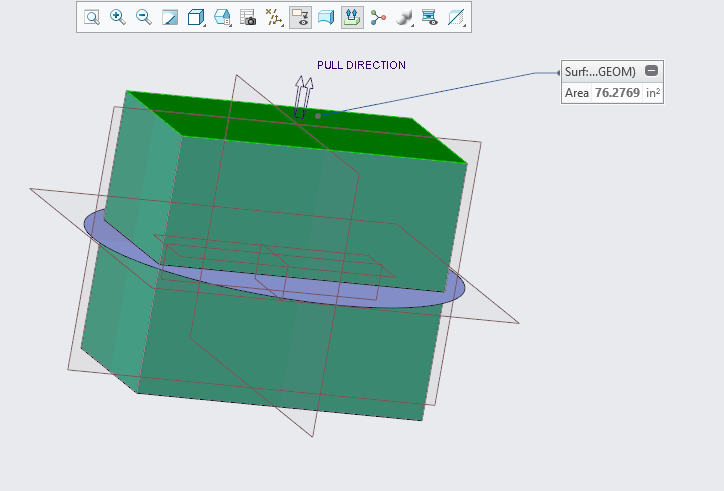Open the Datum Display Filters dropdown
724x491 pixels.
[274, 18]
